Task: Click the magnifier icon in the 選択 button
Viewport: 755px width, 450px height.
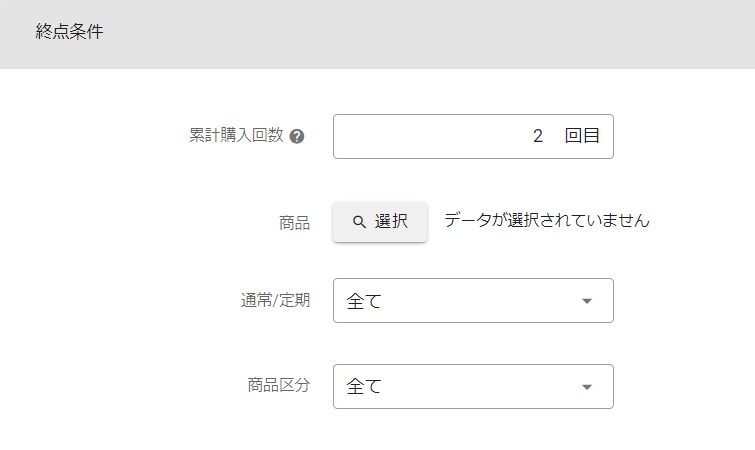Action: click(359, 222)
